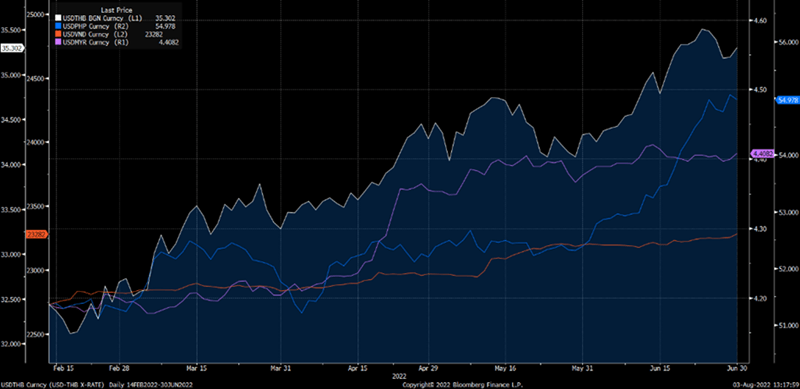Click the 4.20 right axis label
This screenshot has width=800, height=389.
click(x=761, y=298)
